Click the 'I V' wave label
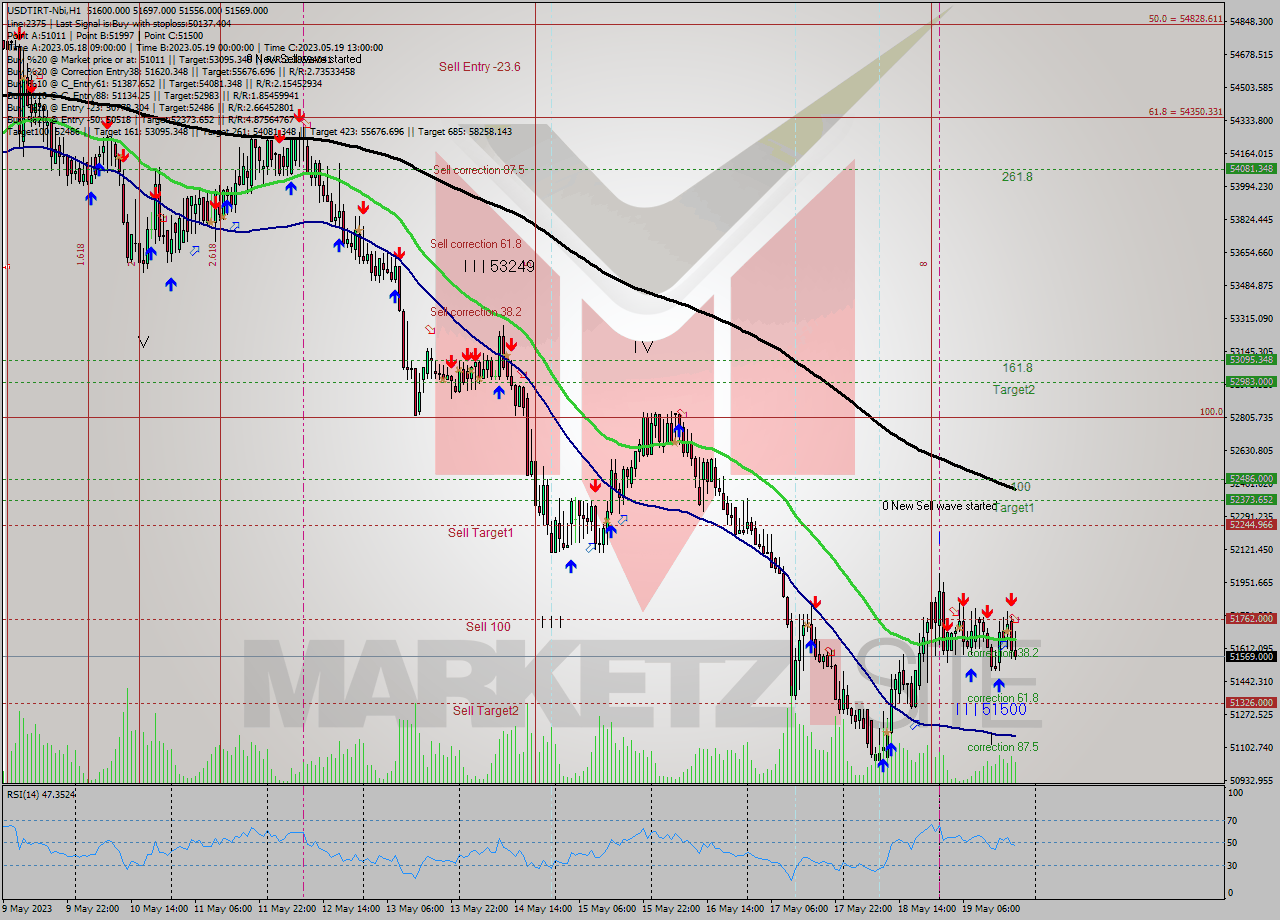 tap(643, 347)
